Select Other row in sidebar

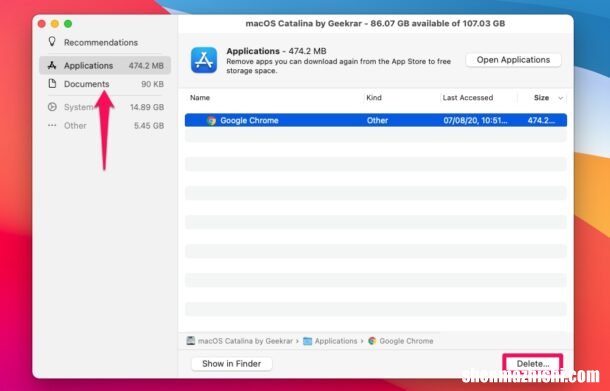pyautogui.click(x=105, y=126)
